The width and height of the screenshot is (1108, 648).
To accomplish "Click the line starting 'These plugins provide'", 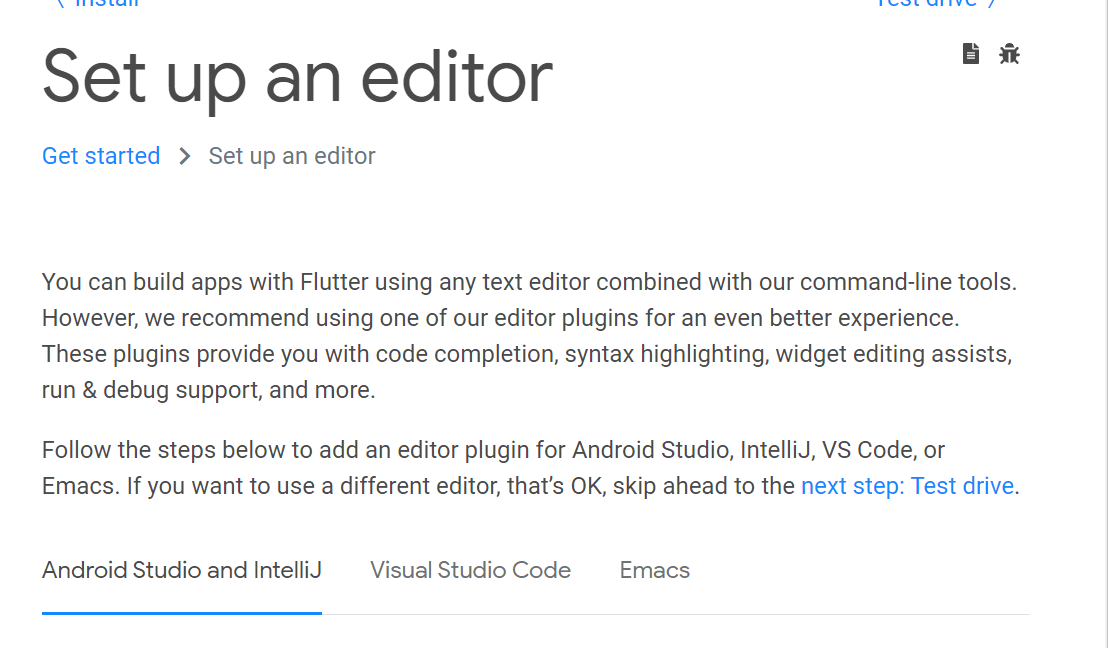I will click(527, 354).
